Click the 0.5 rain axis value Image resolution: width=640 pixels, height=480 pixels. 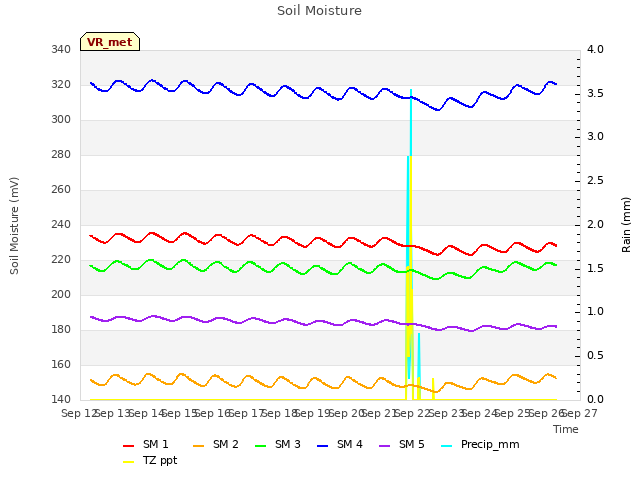click(595, 356)
